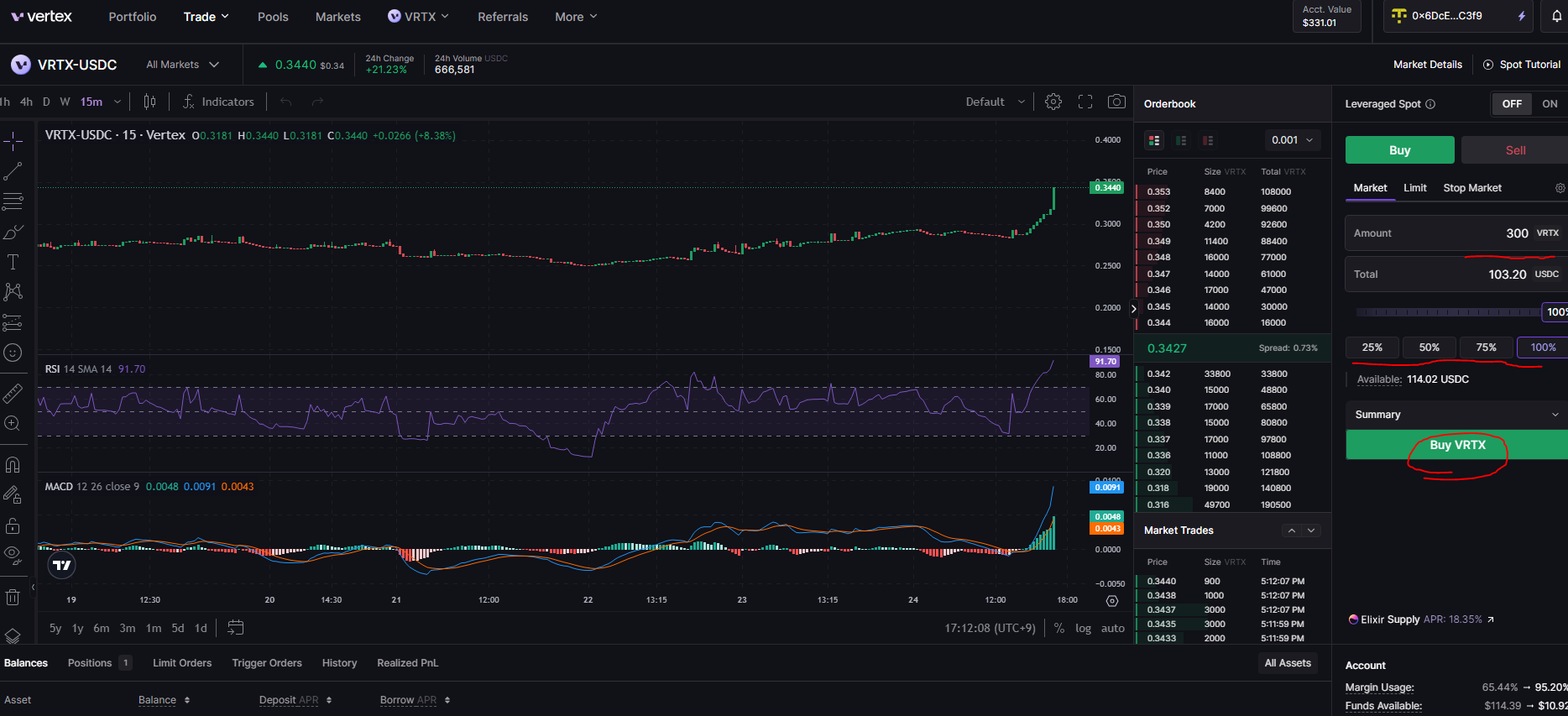
Task: Toggle auto scale on chart
Action: point(1113,628)
